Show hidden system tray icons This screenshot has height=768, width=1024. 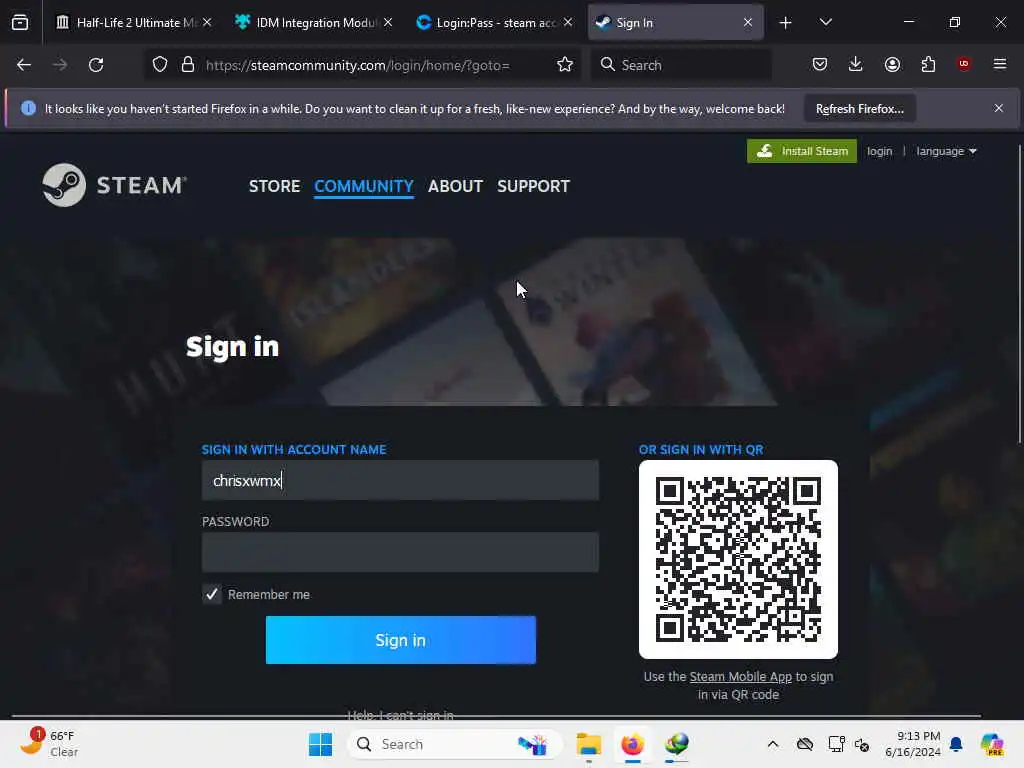[773, 744]
